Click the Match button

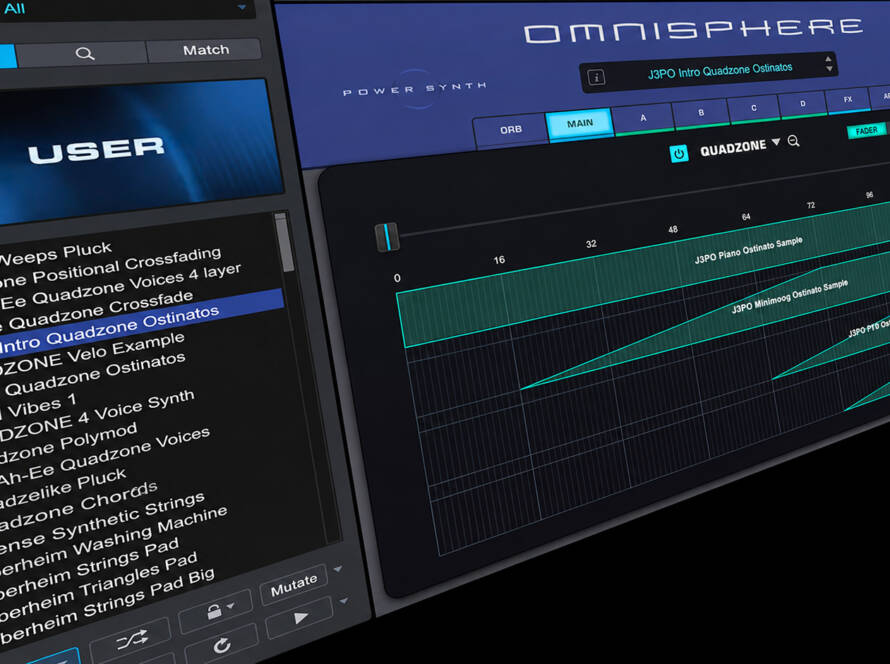click(x=205, y=50)
